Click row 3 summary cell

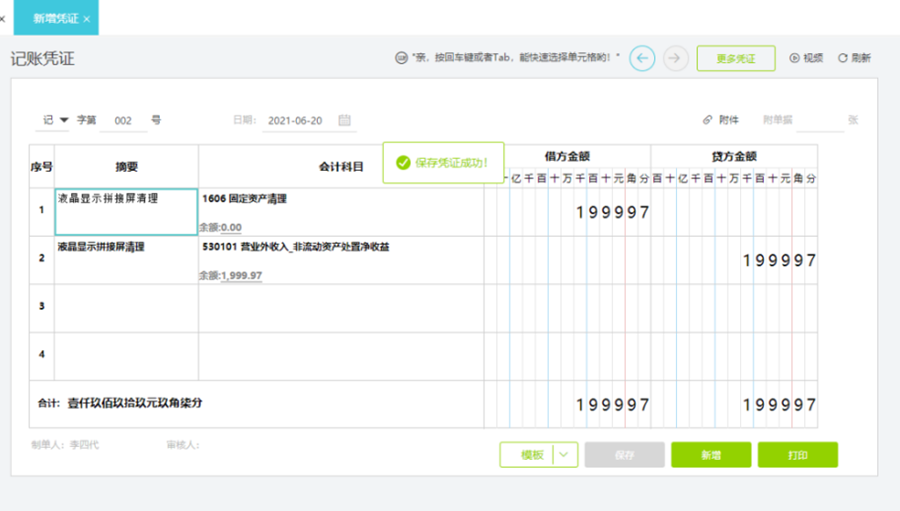click(126, 308)
